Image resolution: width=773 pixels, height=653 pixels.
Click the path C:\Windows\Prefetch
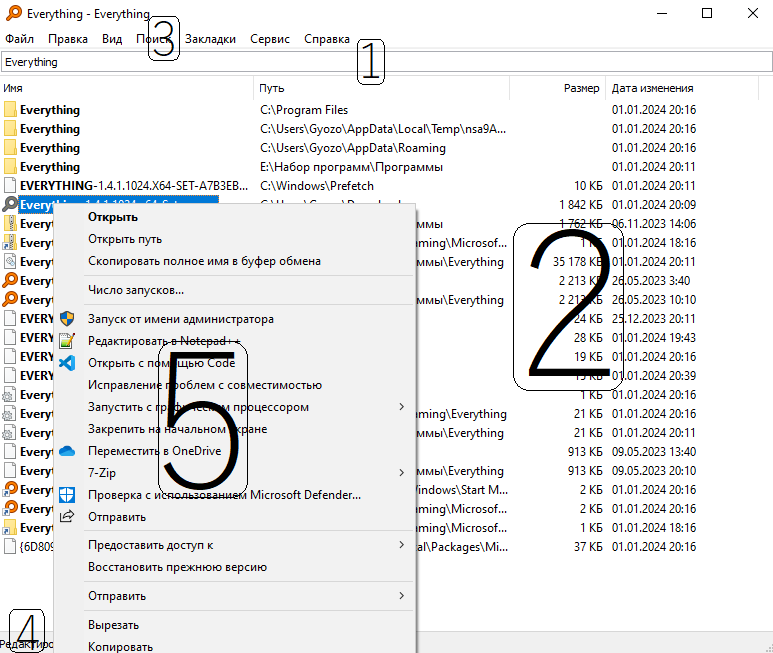317,186
